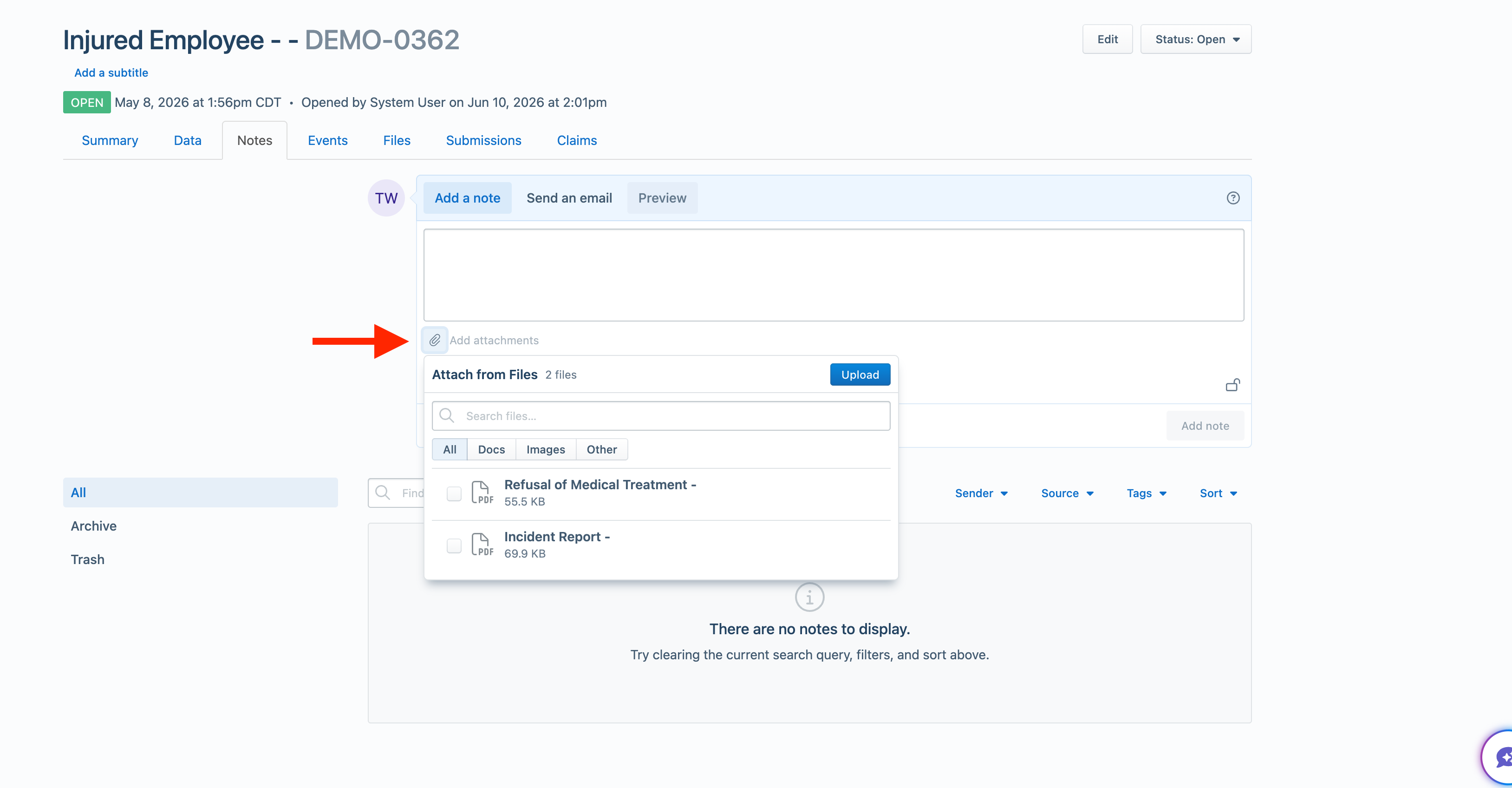Open the Status: Open dropdown
This screenshot has height=788, width=1512.
click(1196, 39)
